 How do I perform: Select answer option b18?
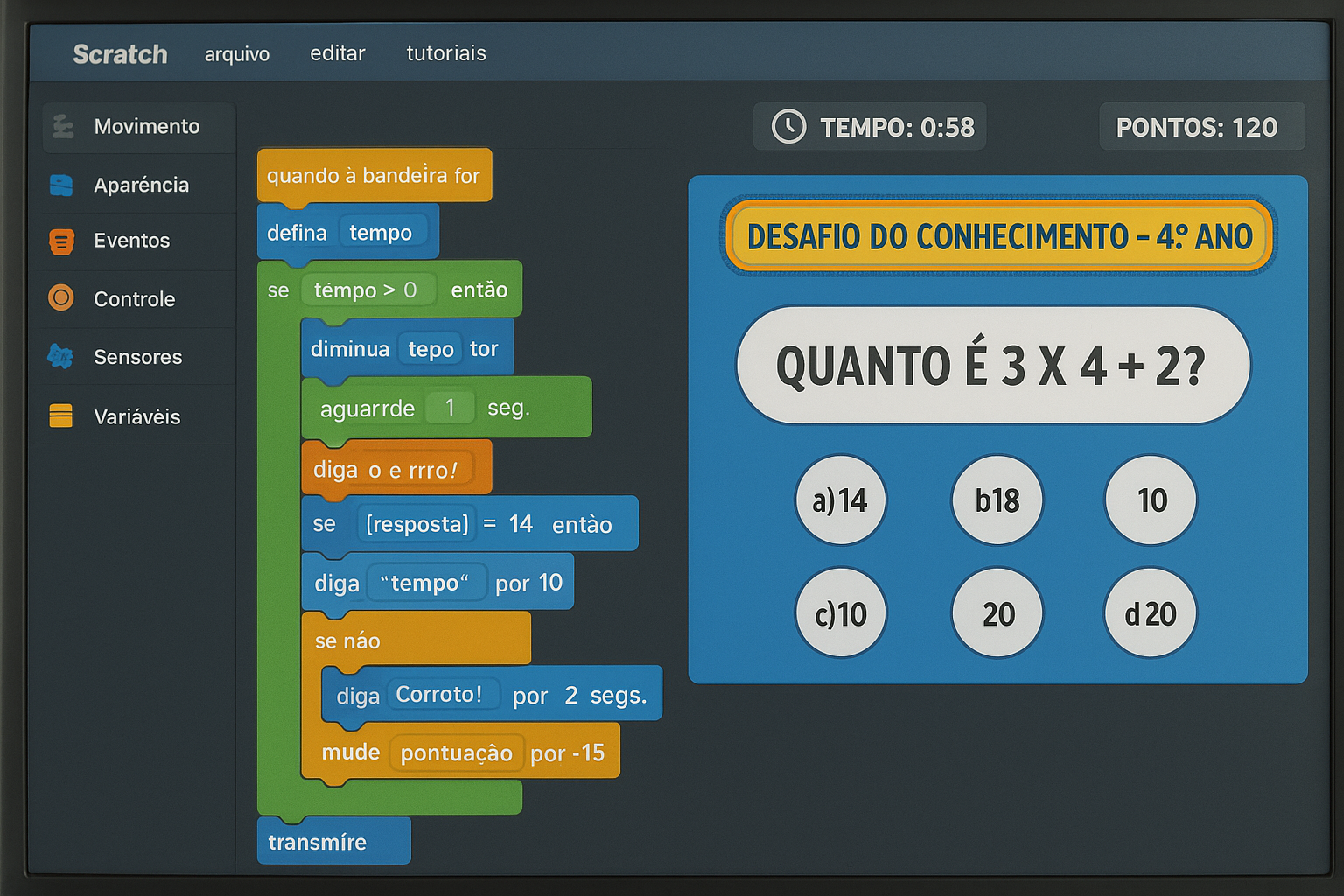(x=997, y=500)
